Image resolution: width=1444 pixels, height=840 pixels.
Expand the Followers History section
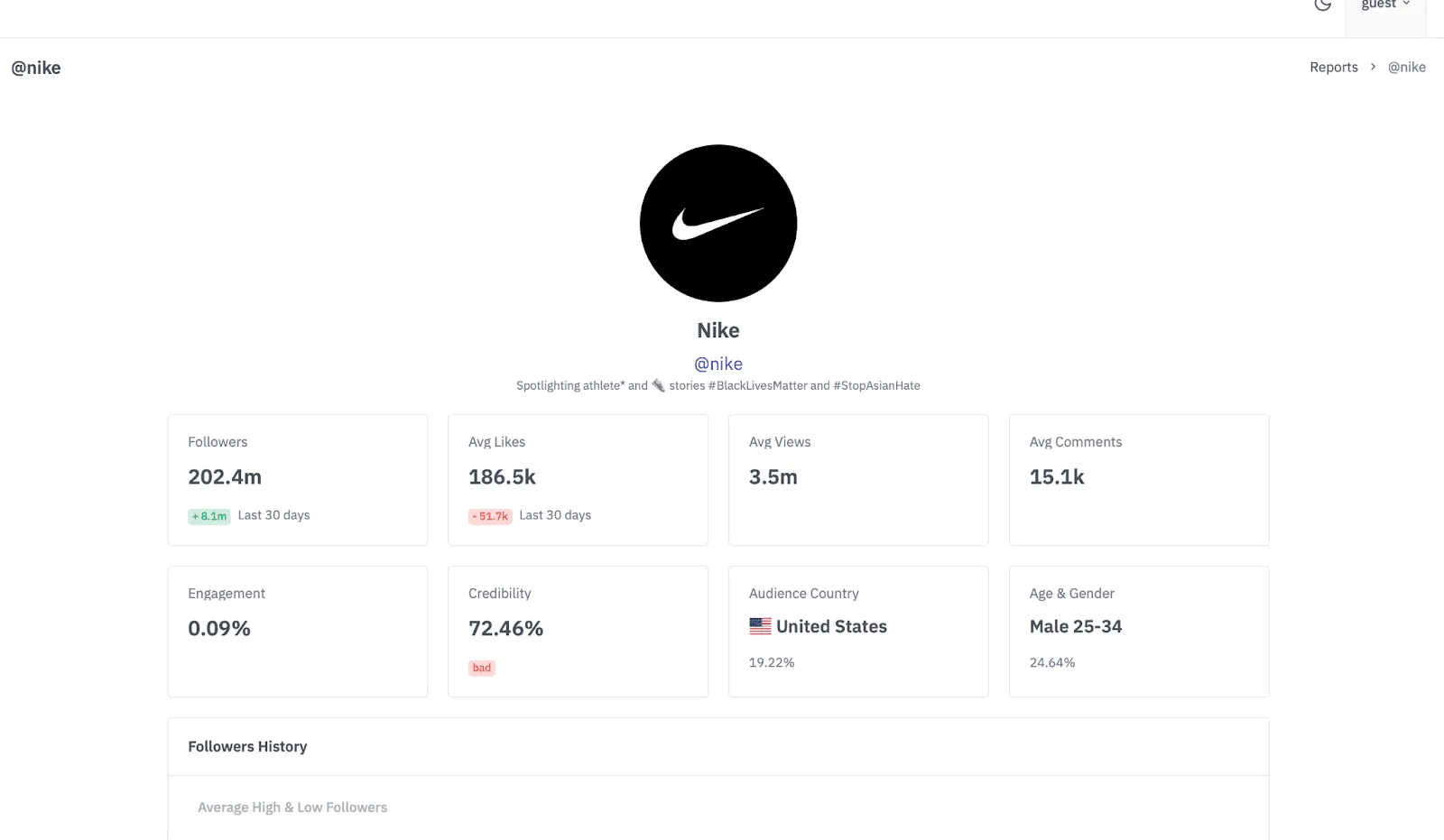(x=247, y=746)
